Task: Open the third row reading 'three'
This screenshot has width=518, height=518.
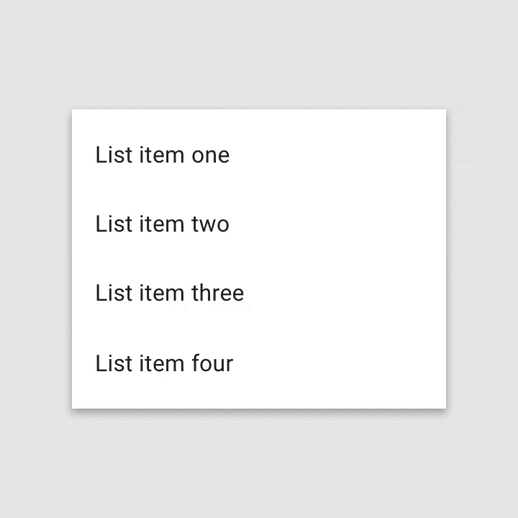Action: click(259, 293)
